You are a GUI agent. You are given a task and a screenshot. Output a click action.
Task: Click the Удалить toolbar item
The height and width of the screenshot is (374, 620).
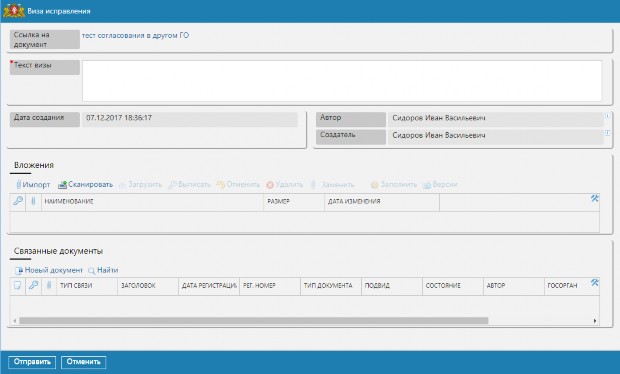coord(285,185)
